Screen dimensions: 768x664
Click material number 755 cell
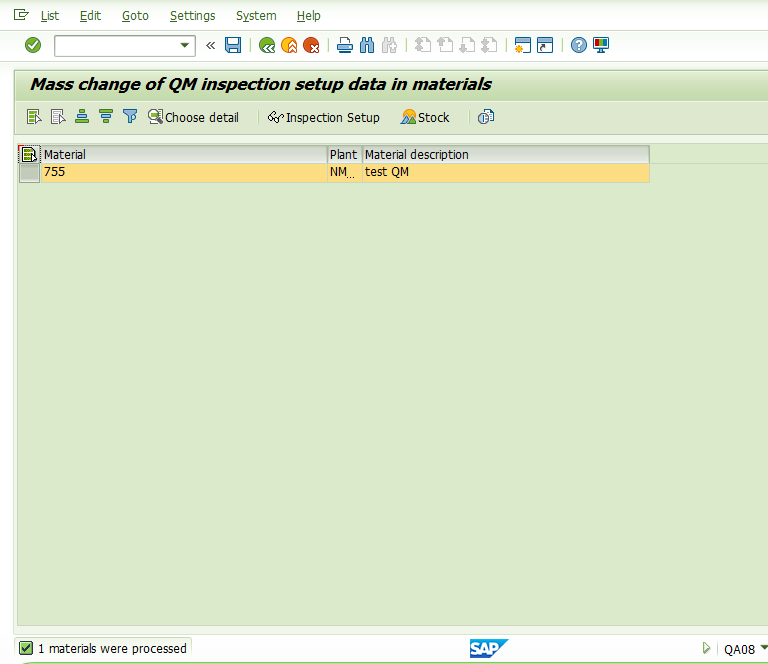click(x=184, y=172)
